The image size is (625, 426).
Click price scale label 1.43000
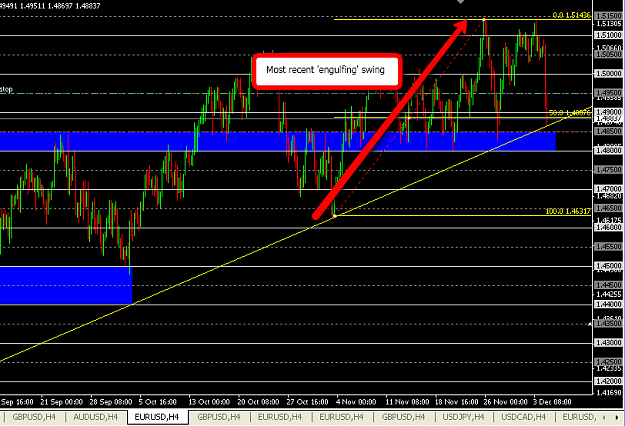pyautogui.click(x=609, y=343)
